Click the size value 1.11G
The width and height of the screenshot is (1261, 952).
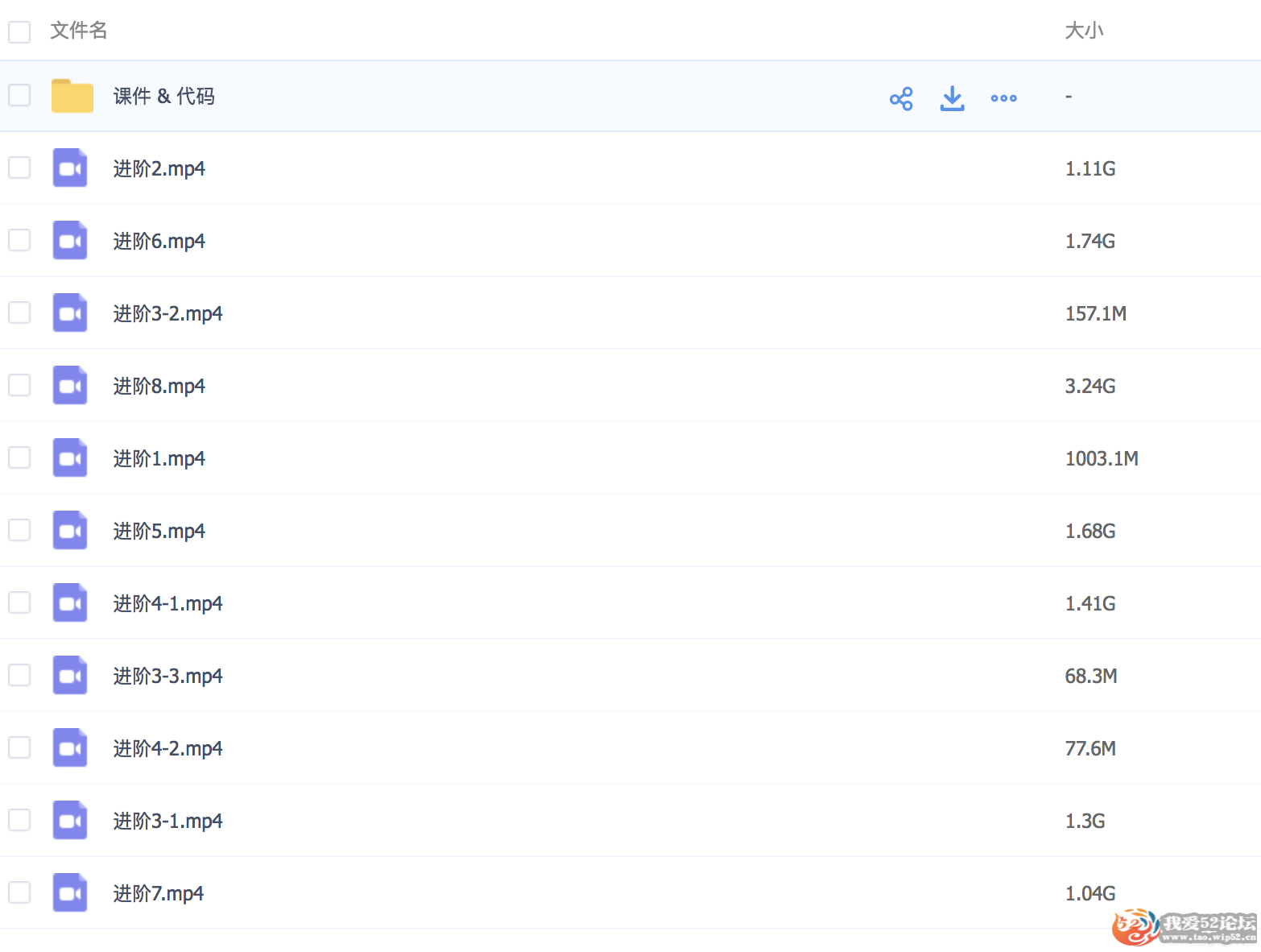[x=1090, y=168]
